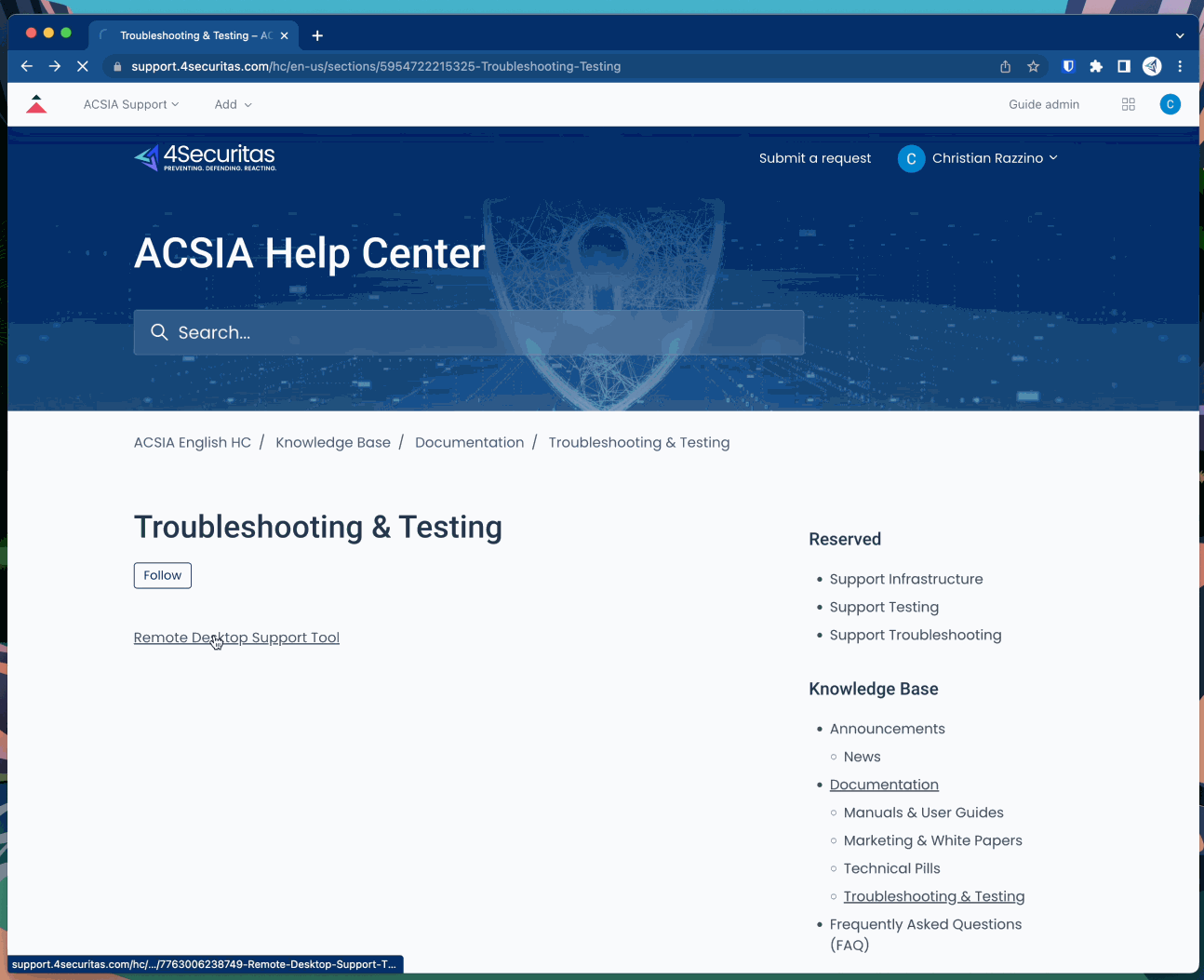This screenshot has width=1204, height=980.
Task: Focus the help center Search field
Action: [469, 332]
